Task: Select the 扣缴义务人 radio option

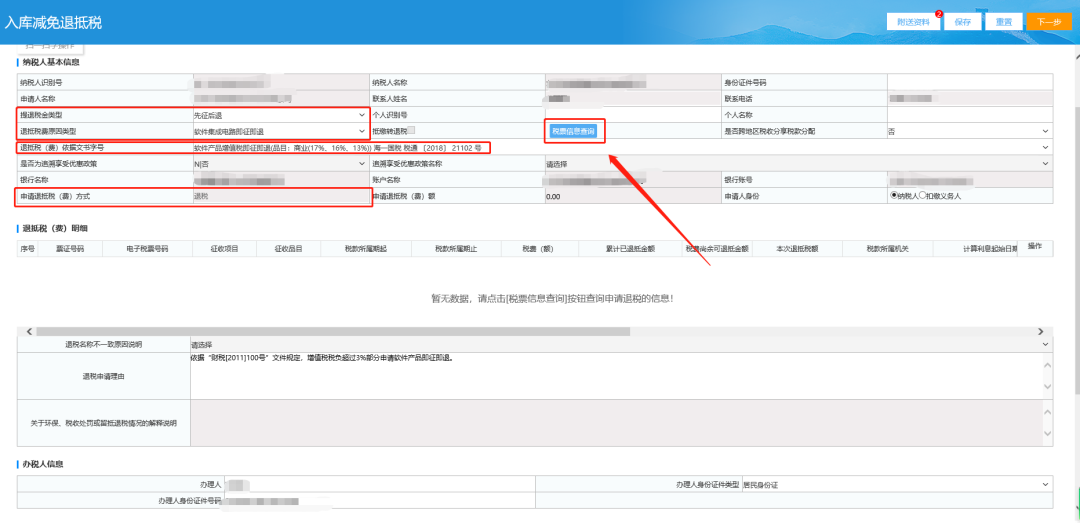Action: pos(923,195)
